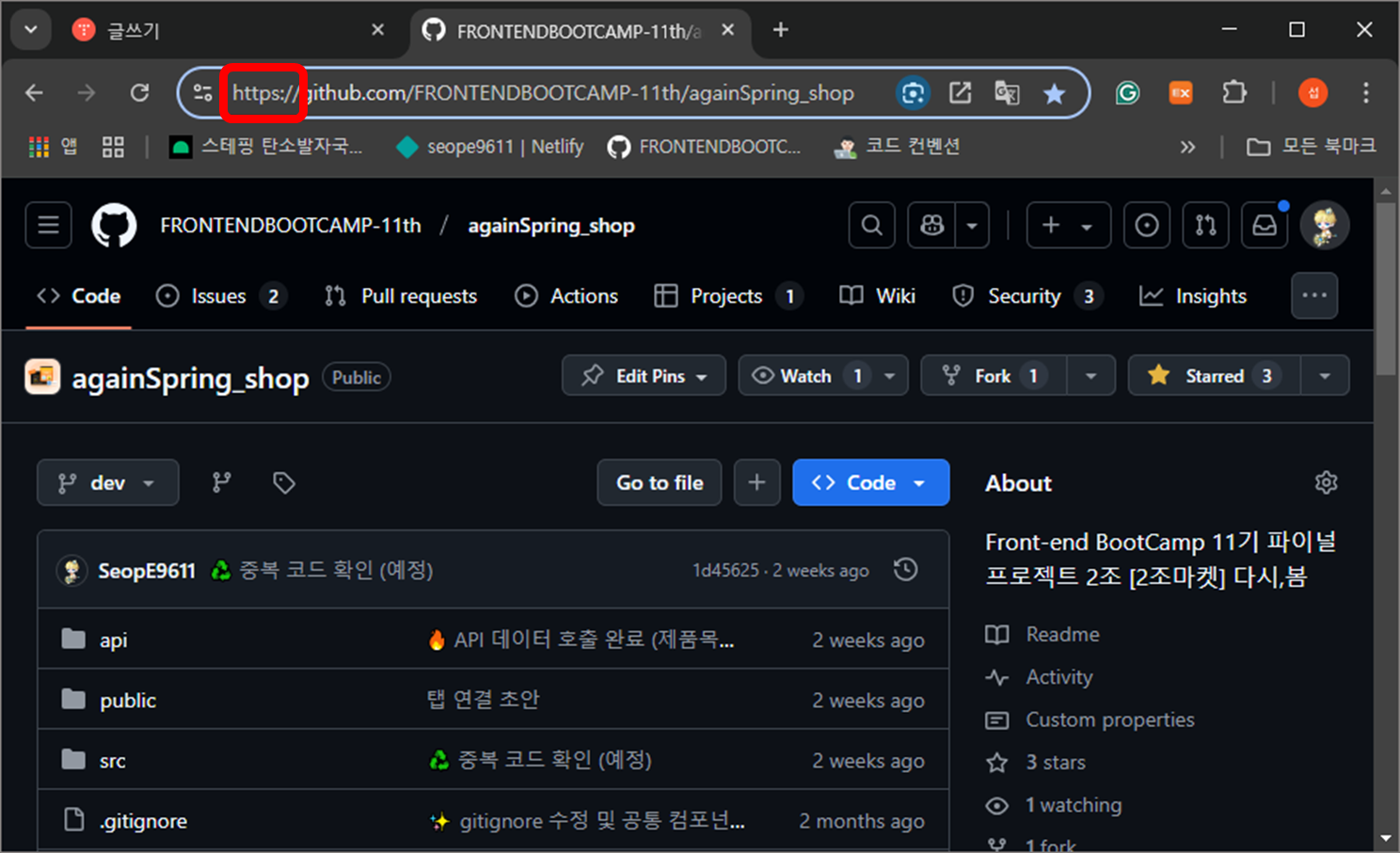Image resolution: width=1400 pixels, height=853 pixels.
Task: Select the Issues tab
Action: click(x=220, y=296)
